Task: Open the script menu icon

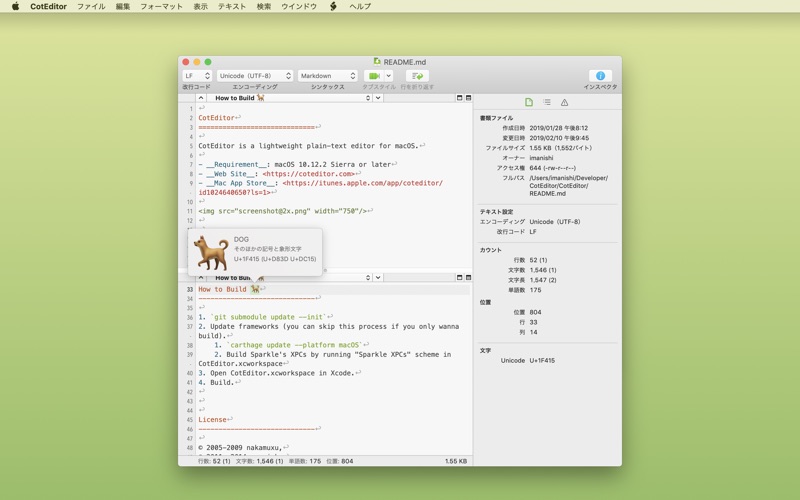Action: [333, 6]
